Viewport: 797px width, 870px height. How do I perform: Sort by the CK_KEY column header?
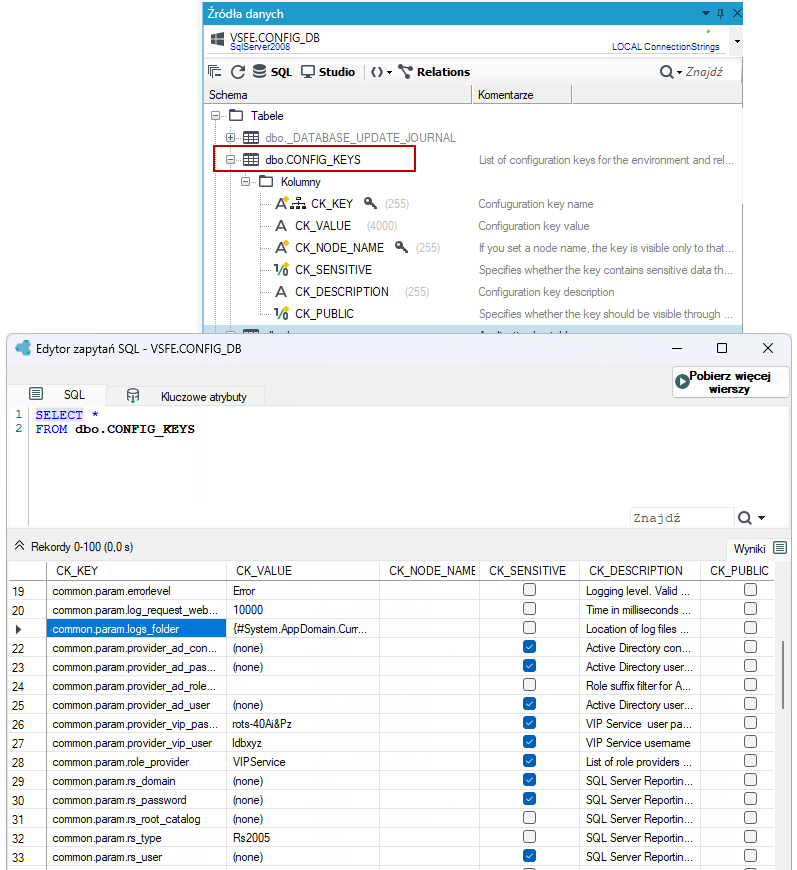(137, 571)
